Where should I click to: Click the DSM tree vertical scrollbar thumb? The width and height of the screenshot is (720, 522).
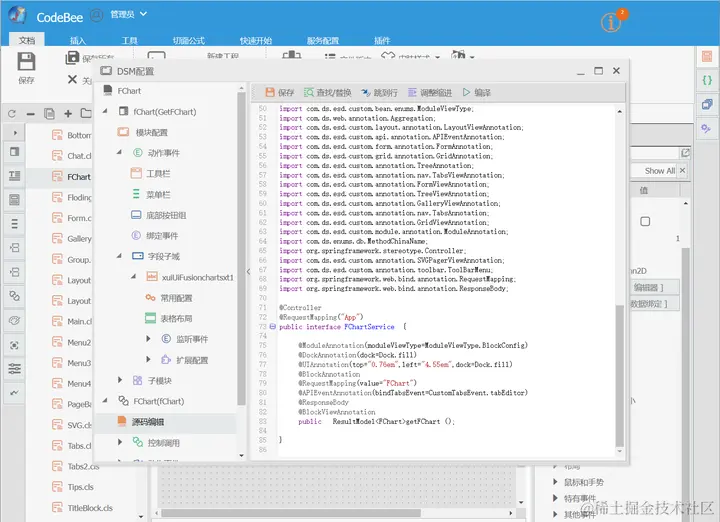pyautogui.click(x=242, y=249)
